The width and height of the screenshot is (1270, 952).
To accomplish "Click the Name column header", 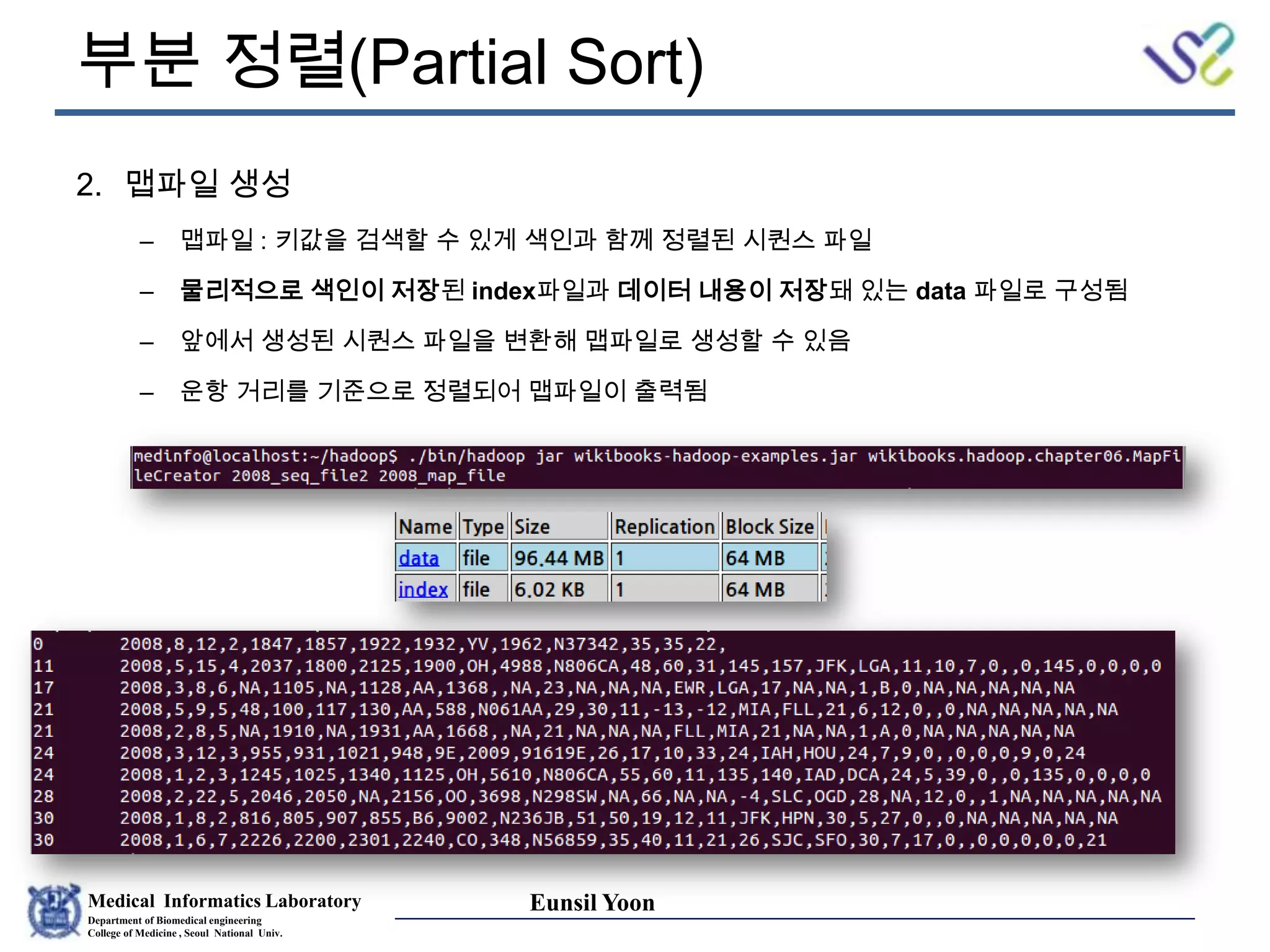I will tap(425, 526).
